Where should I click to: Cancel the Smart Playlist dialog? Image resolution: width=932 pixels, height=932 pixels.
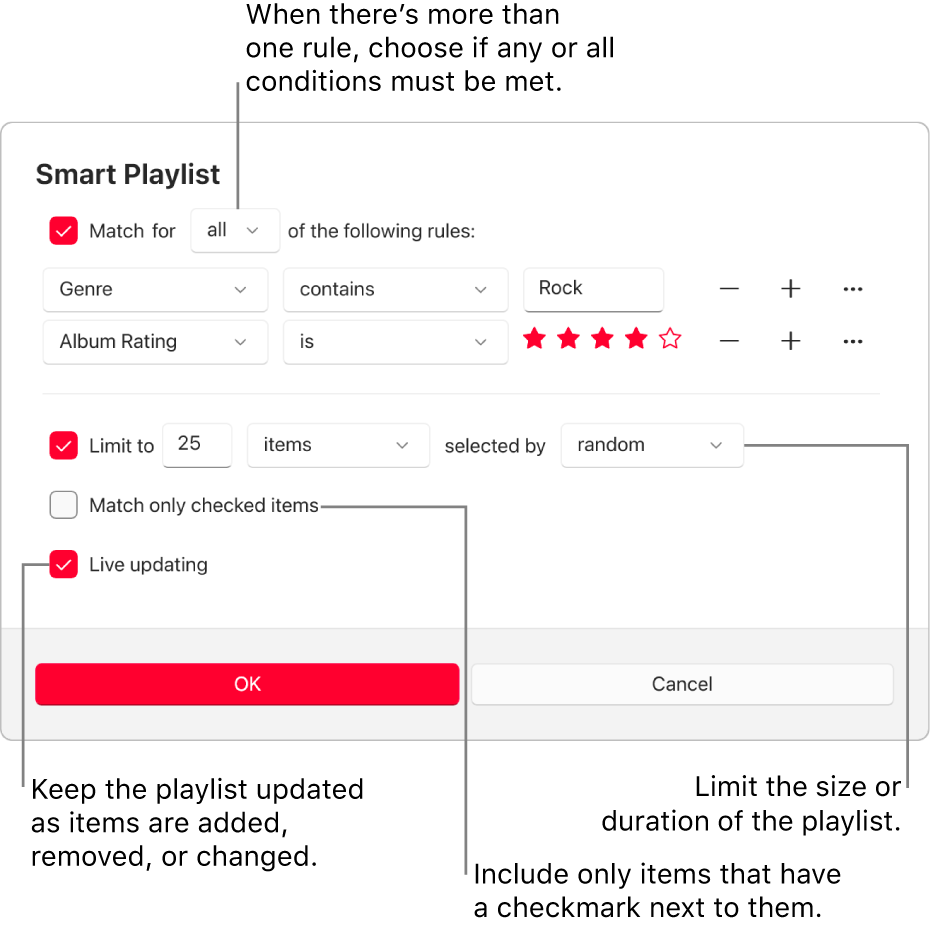(682, 684)
